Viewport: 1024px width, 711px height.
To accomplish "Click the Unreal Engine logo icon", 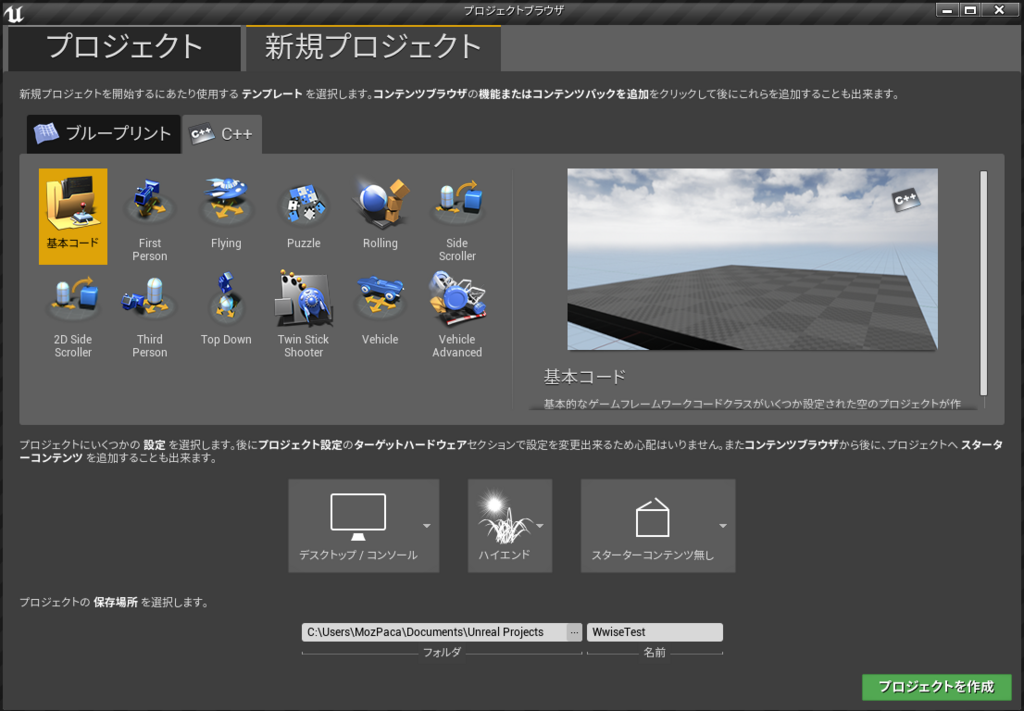I will 13,12.
